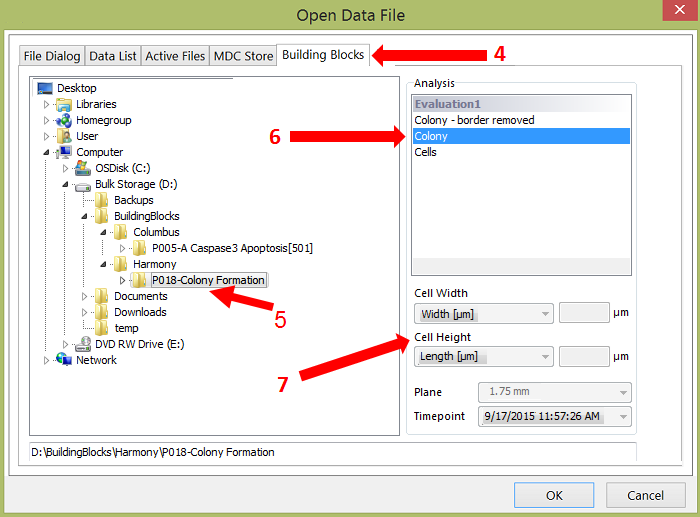Select the OSDisk (C:) drive icon
Screen dimensions: 700x517
(x=84, y=168)
